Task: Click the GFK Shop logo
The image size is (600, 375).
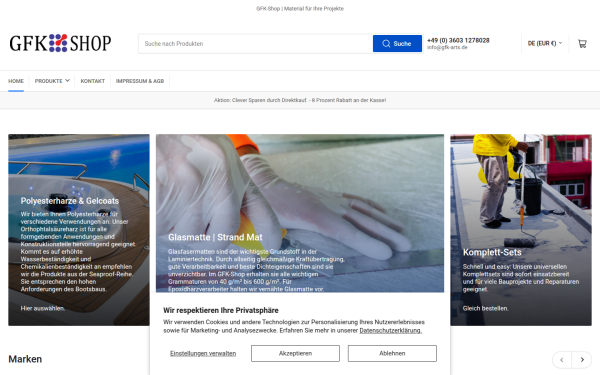Action: coord(60,43)
